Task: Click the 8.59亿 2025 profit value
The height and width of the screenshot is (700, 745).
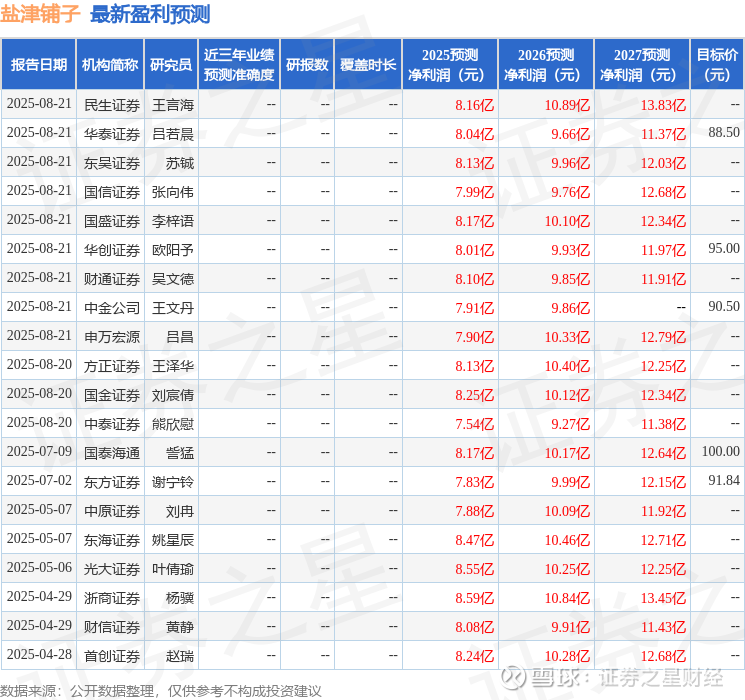Action: 475,598
